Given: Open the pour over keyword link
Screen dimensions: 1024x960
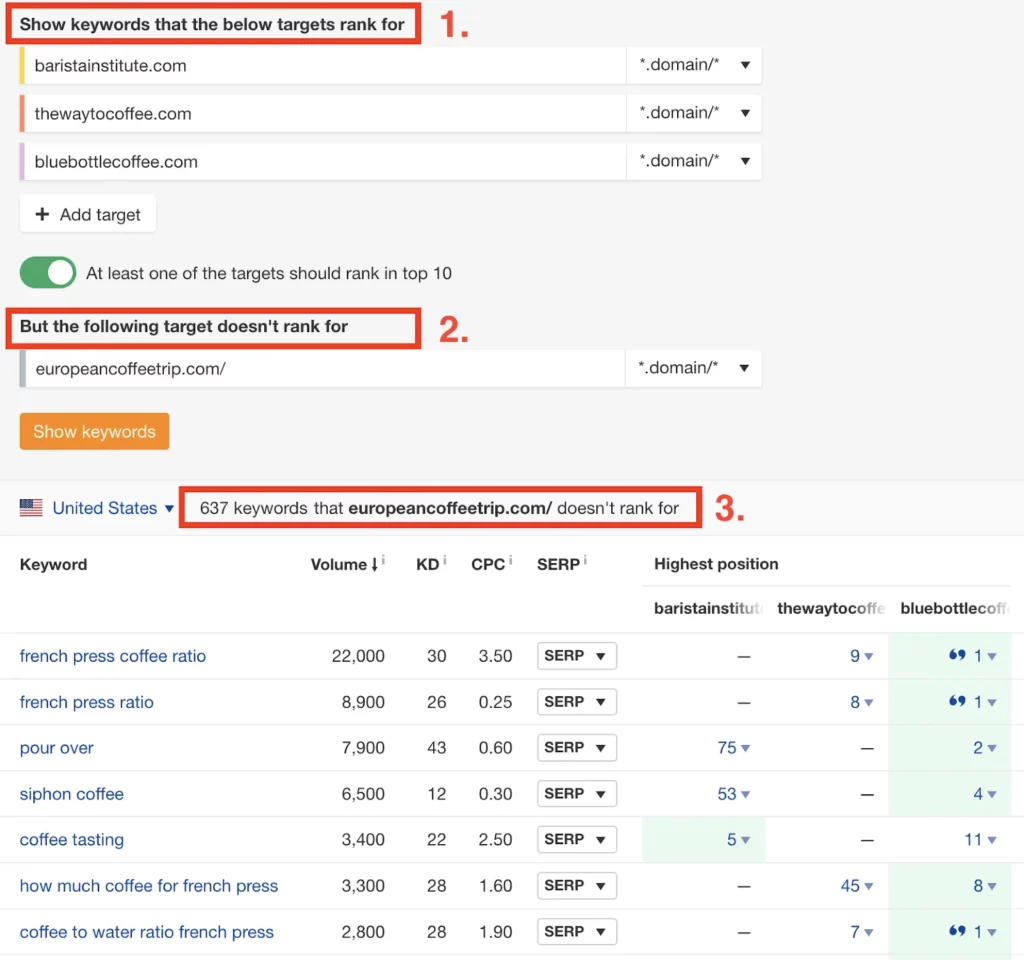Looking at the screenshot, I should [x=56, y=748].
